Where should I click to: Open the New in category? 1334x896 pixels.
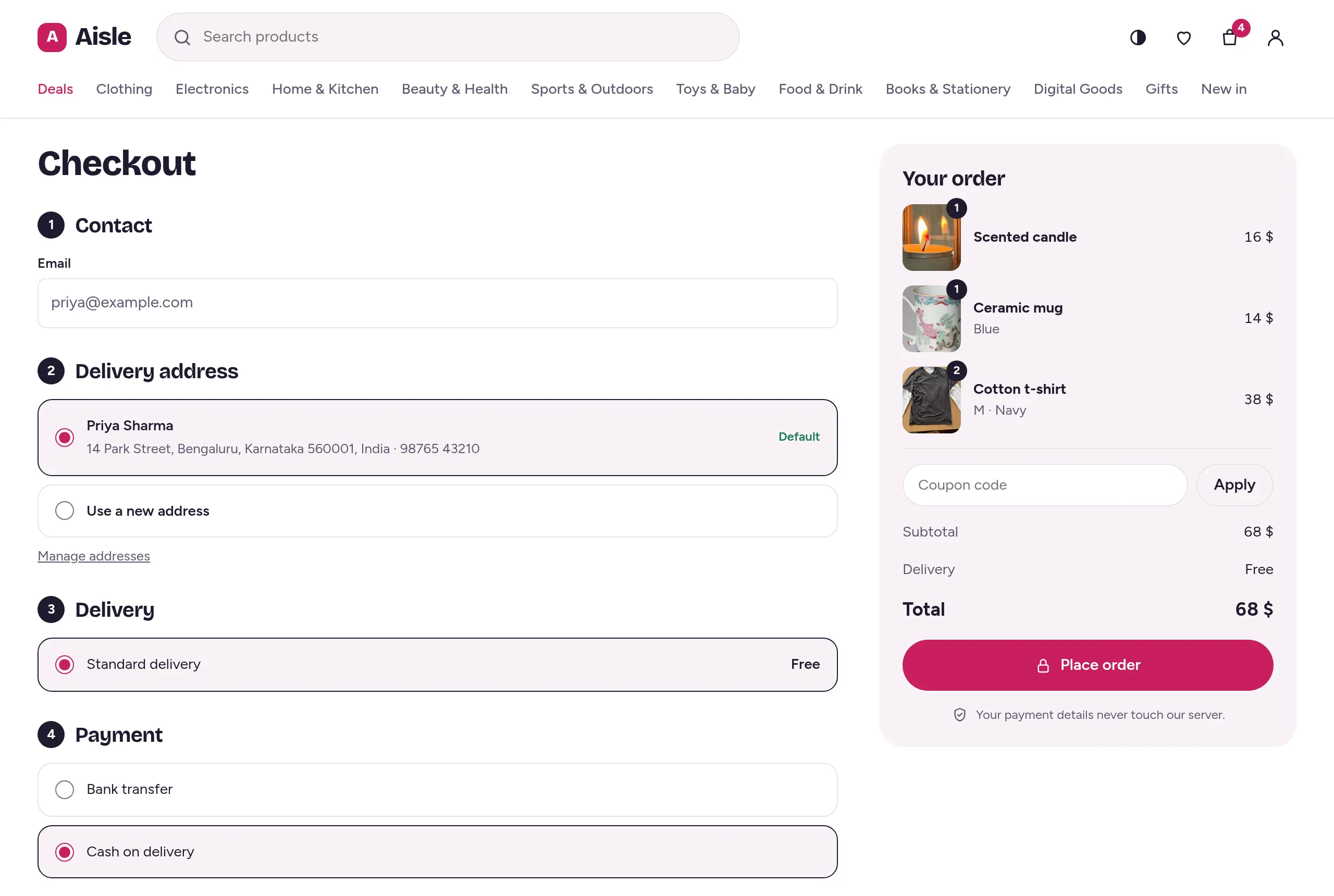(1224, 89)
